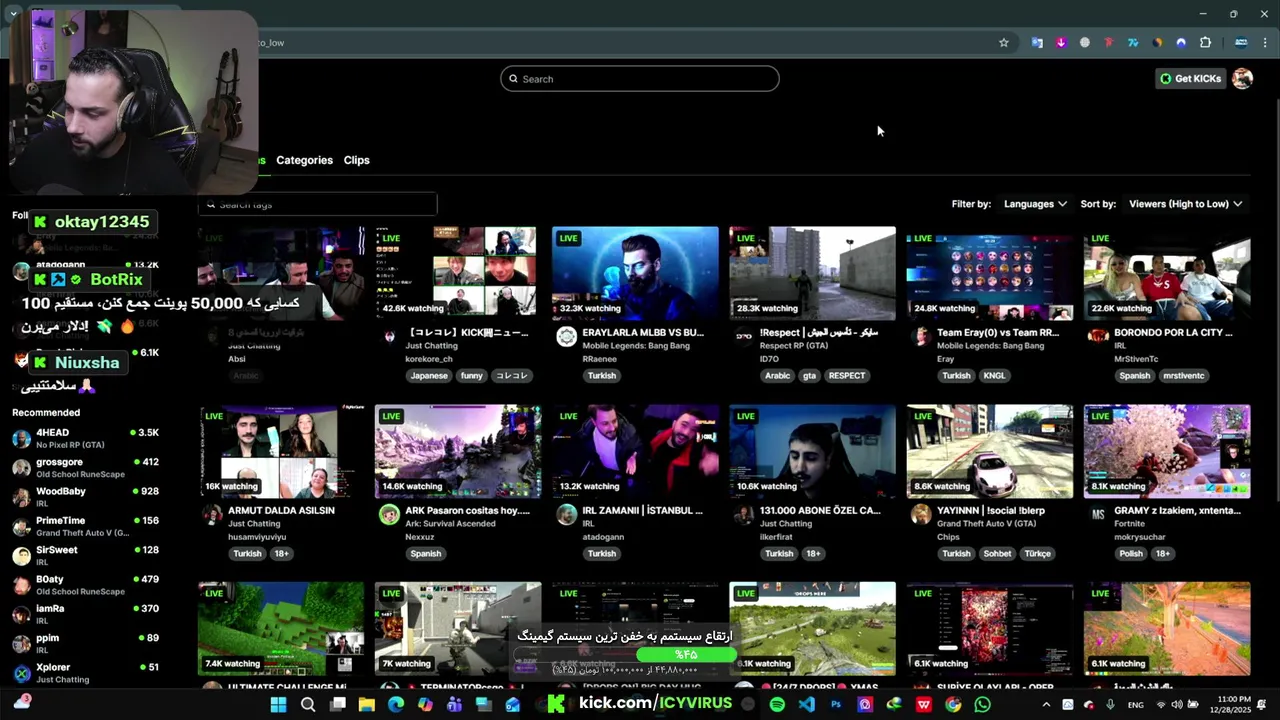This screenshot has width=1280, height=720.
Task: Open grossgore avatar in sidebar
Action: [21, 467]
